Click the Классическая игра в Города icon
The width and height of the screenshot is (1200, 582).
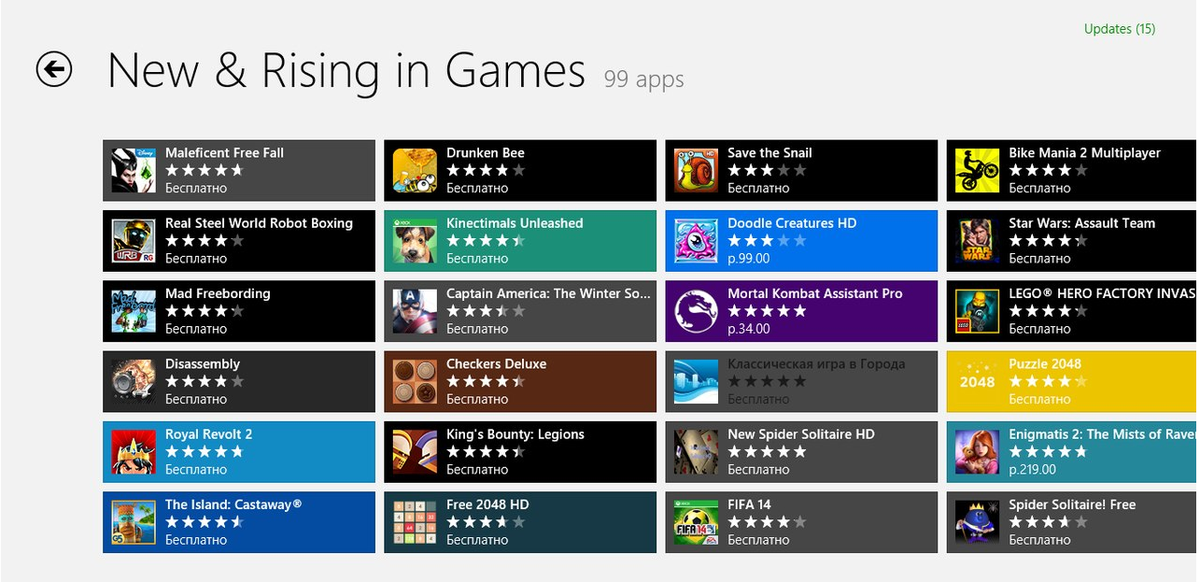tap(696, 381)
